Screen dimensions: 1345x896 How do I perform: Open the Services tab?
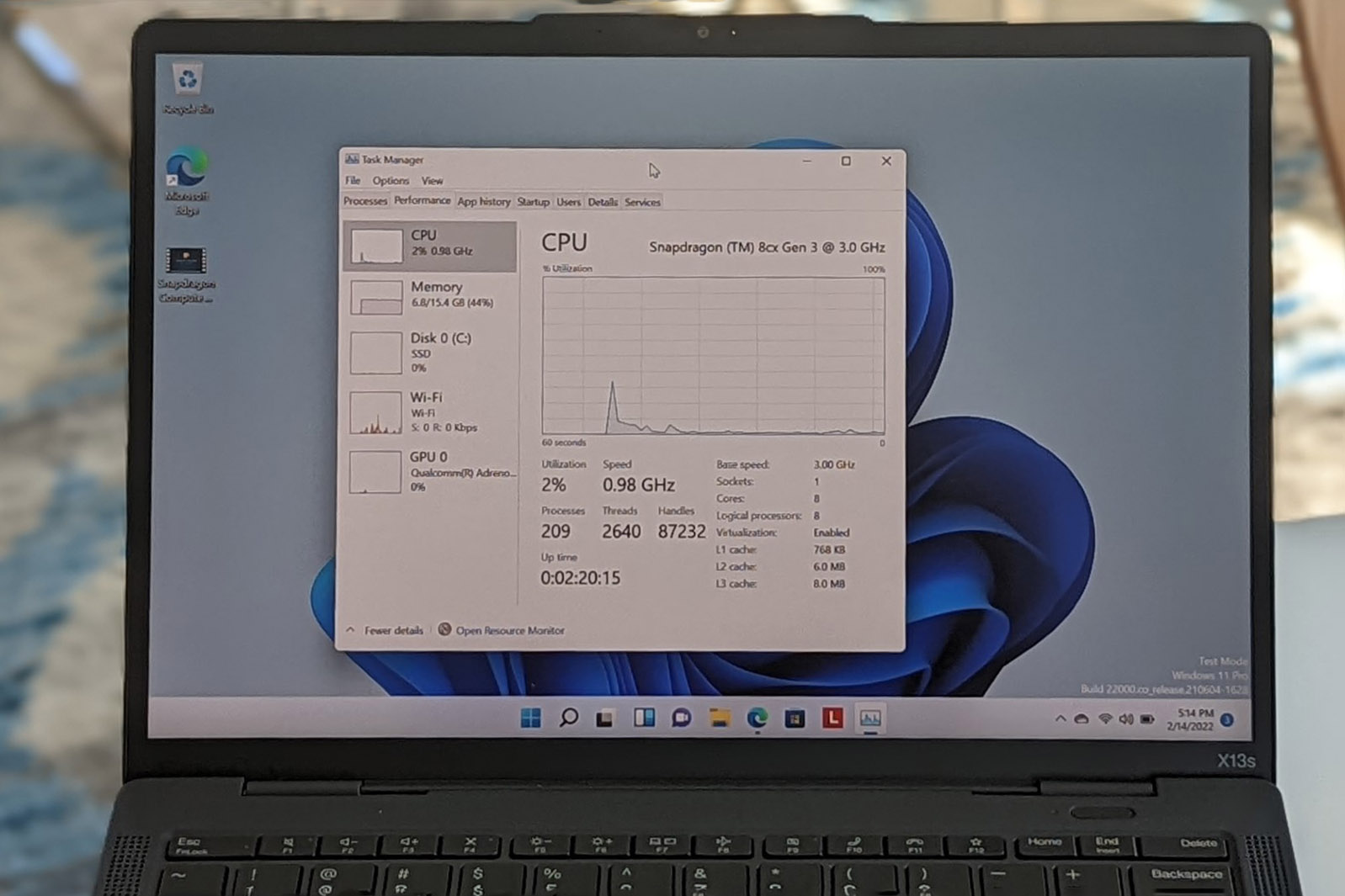[642, 201]
